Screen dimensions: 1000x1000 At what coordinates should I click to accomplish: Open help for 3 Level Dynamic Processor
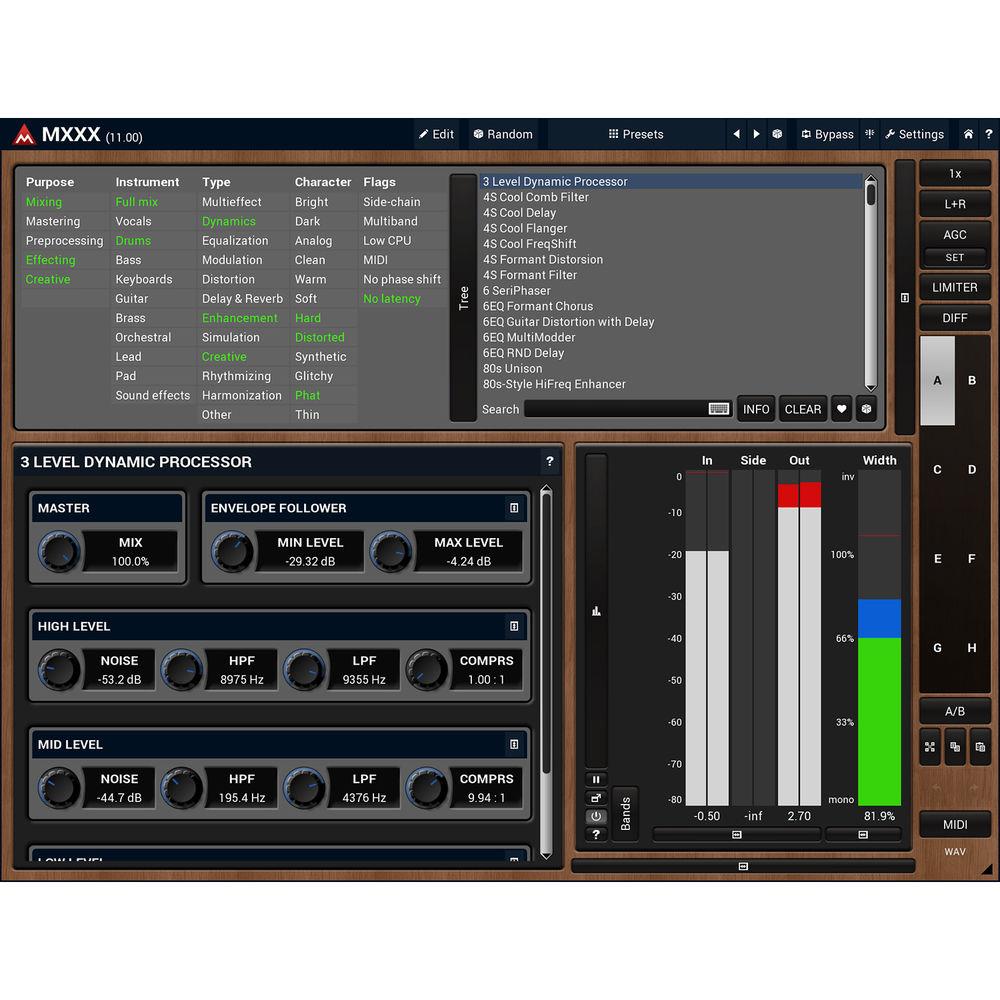[x=549, y=462]
